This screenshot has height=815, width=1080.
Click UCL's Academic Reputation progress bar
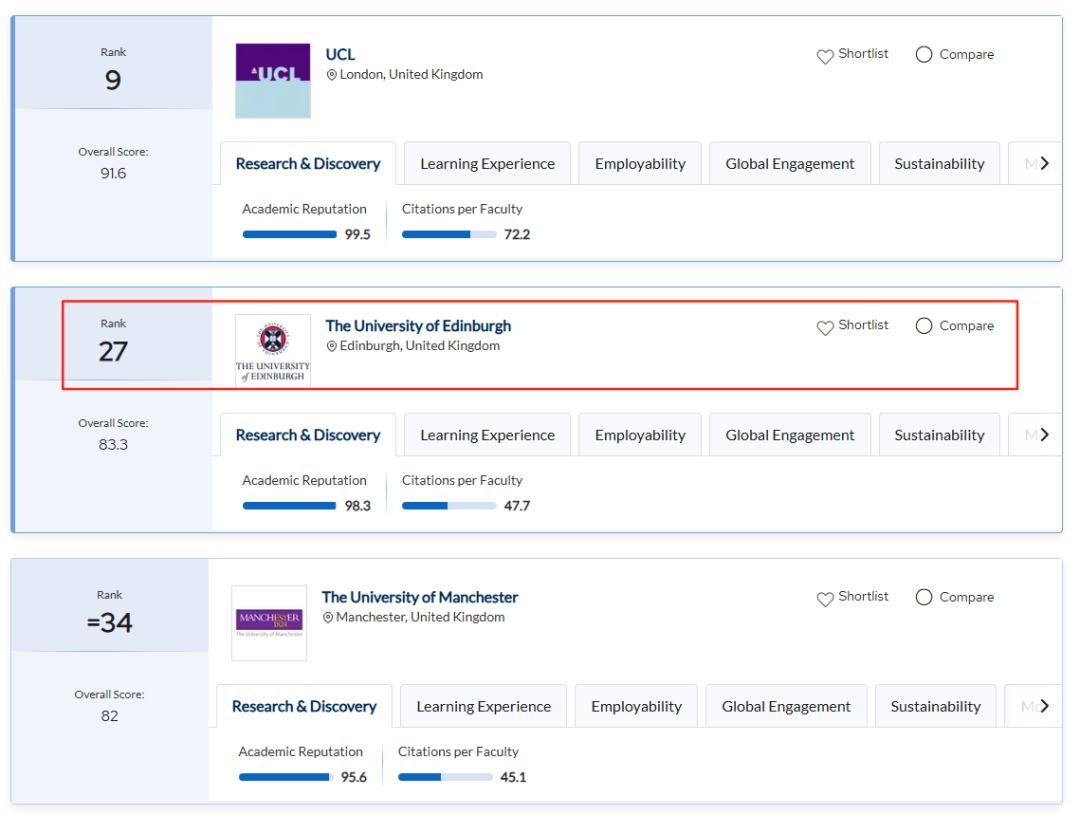click(289, 235)
